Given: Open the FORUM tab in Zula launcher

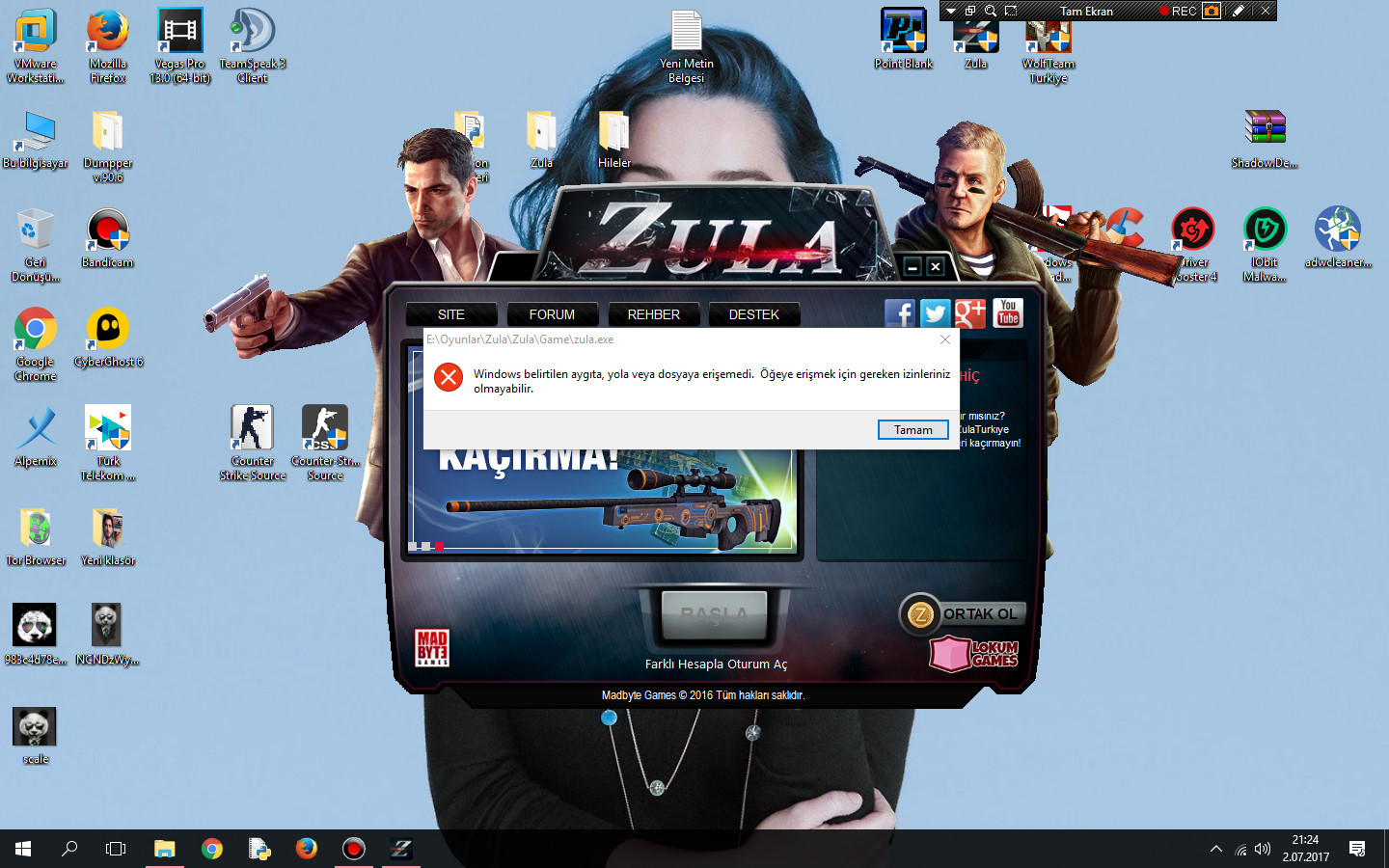Looking at the screenshot, I should coord(552,314).
